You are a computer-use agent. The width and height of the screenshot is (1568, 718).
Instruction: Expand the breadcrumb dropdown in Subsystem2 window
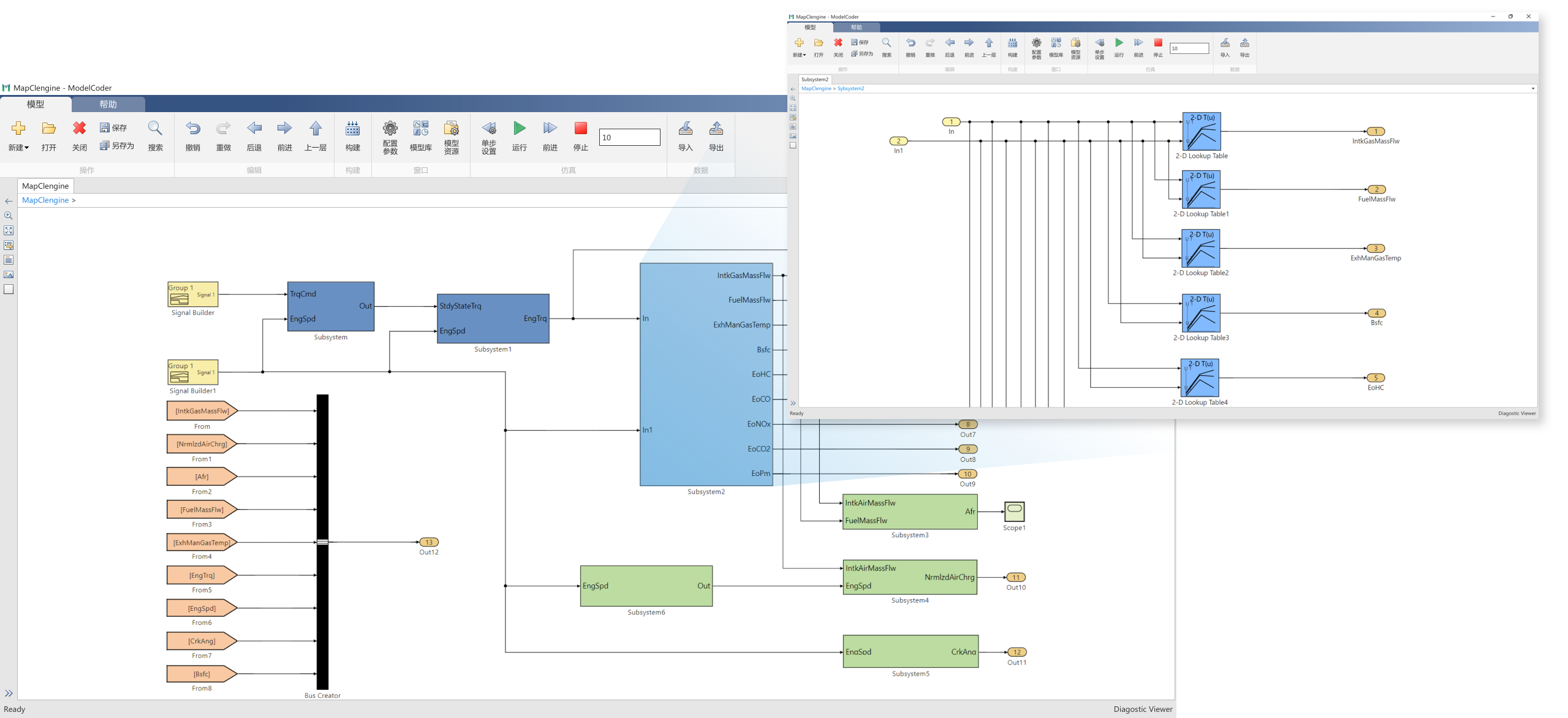[x=1533, y=89]
